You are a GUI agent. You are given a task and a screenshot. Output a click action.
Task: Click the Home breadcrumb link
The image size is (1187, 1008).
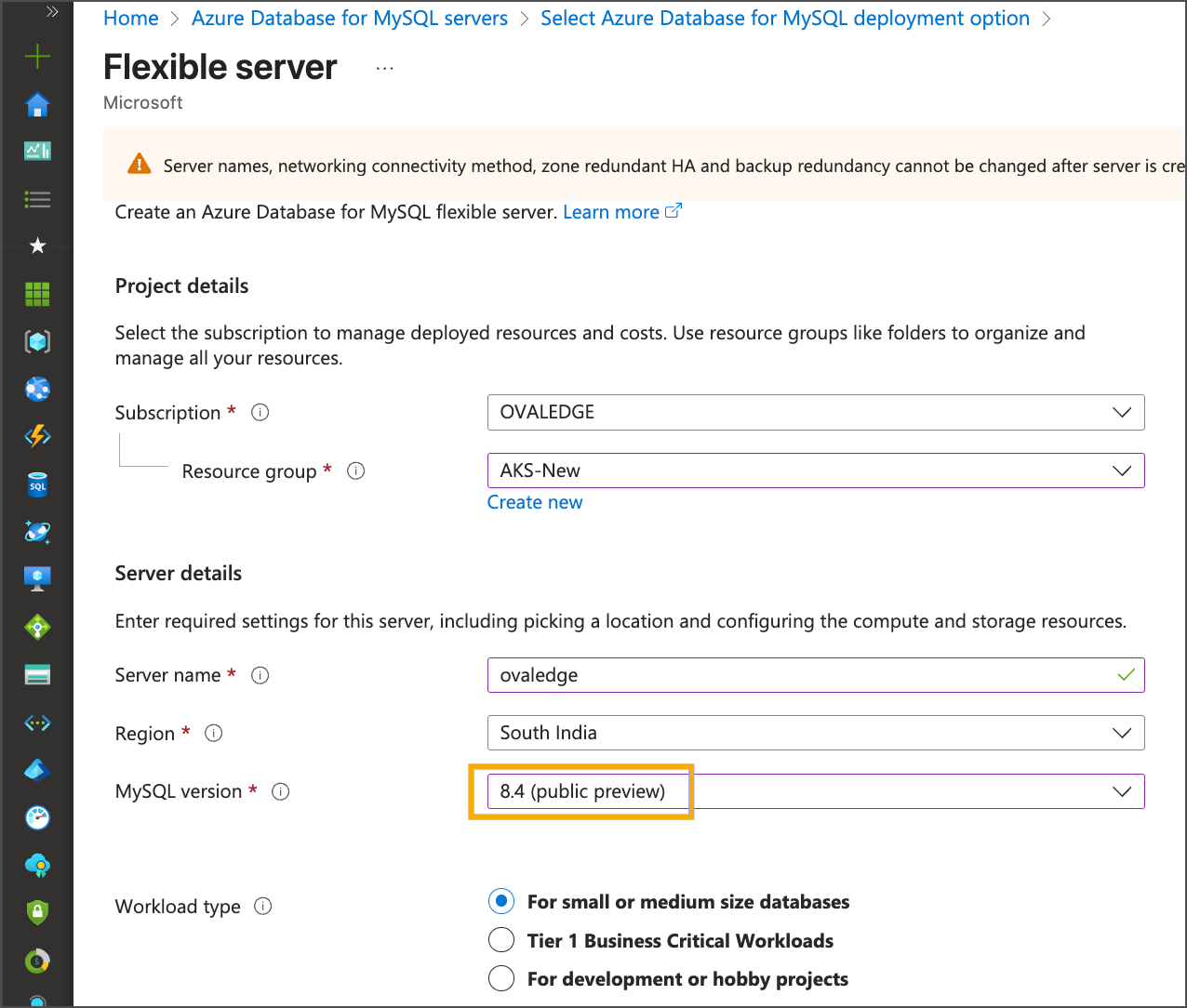[x=130, y=19]
